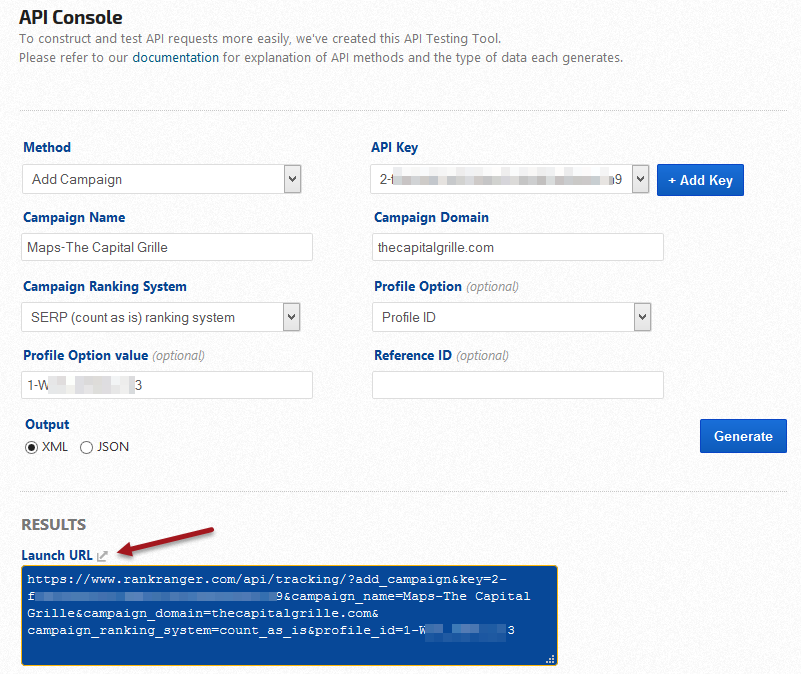Open the API Key dropdown
801x674 pixels.
coord(511,179)
